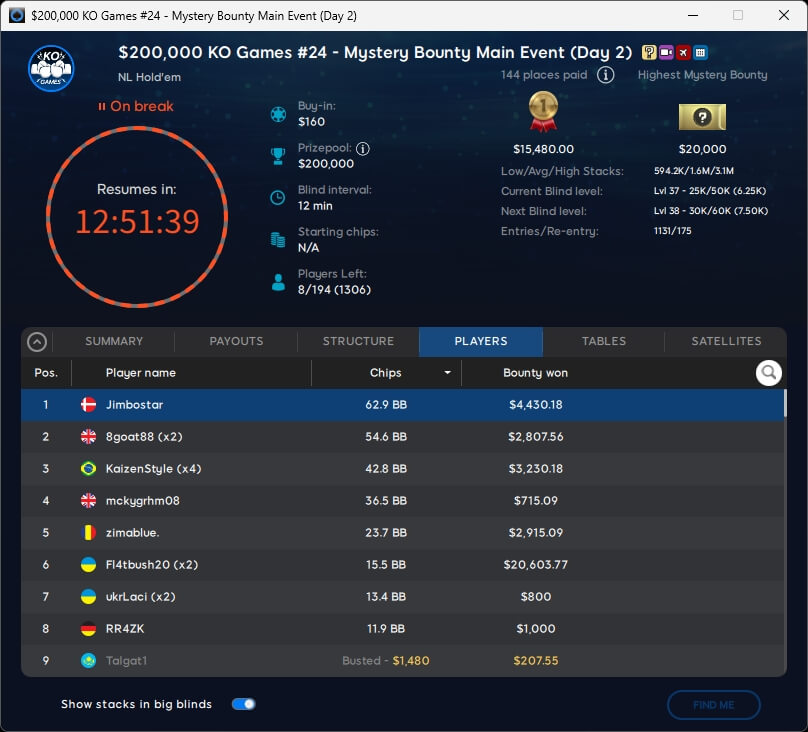Click the KO Games logo
Viewport: 808px width, 732px height.
pyautogui.click(x=50, y=68)
